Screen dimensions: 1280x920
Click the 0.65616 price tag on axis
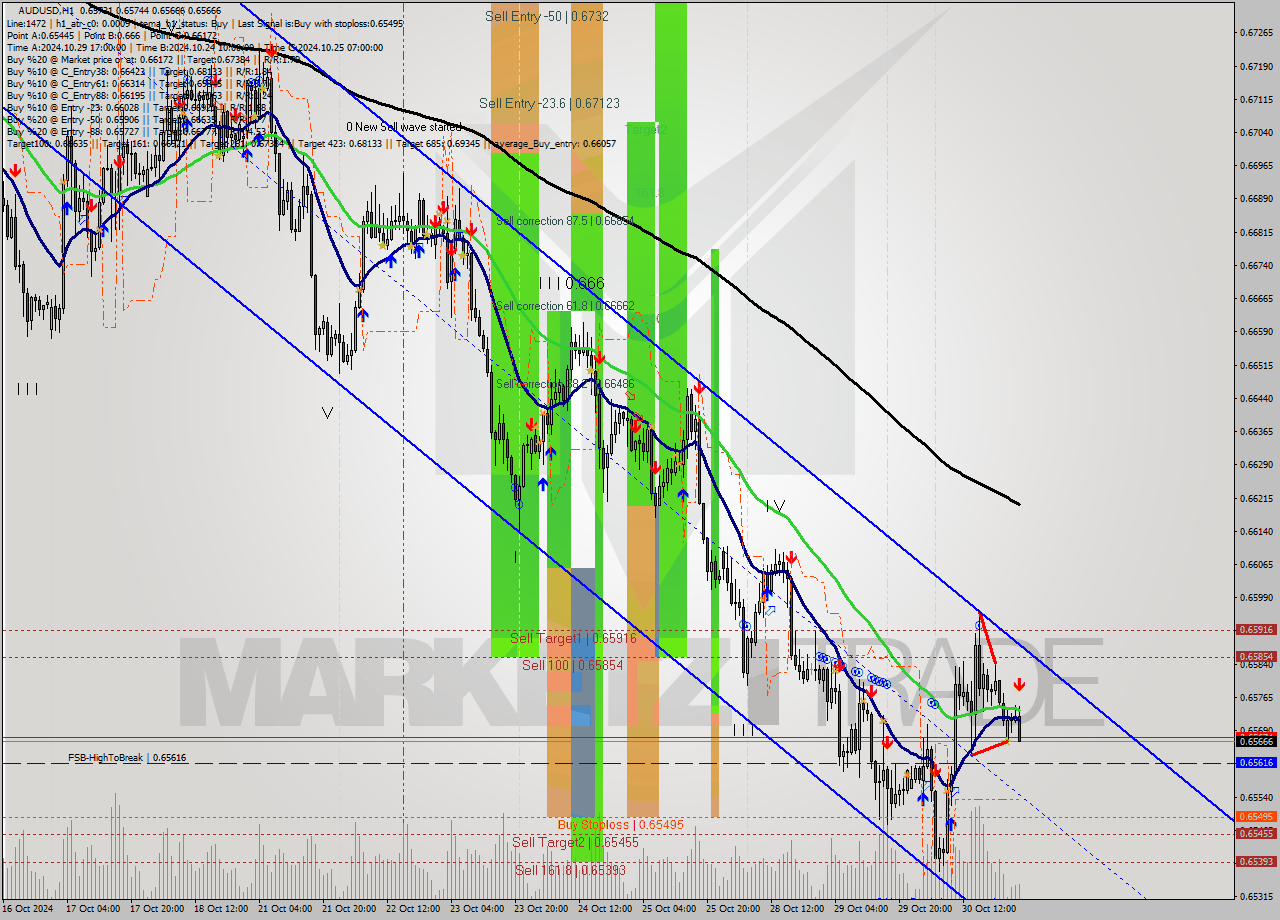(x=1256, y=763)
